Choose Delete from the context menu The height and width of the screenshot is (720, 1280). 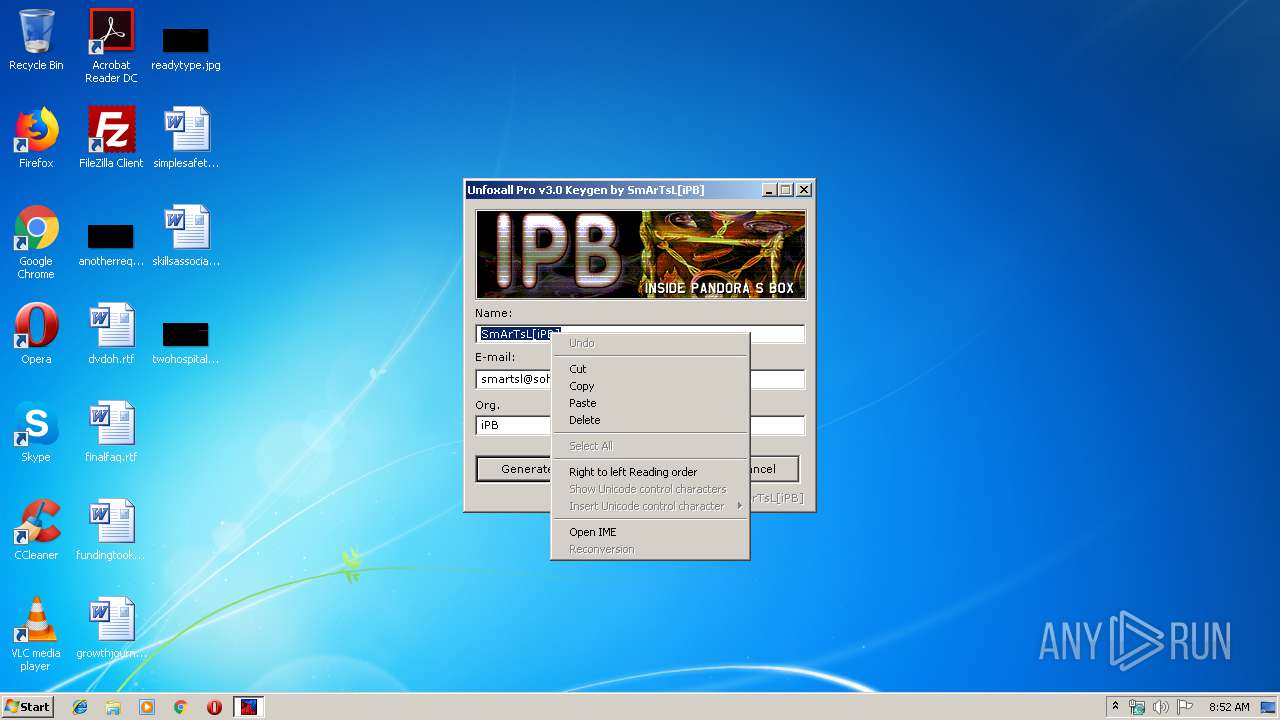pyautogui.click(x=650, y=420)
